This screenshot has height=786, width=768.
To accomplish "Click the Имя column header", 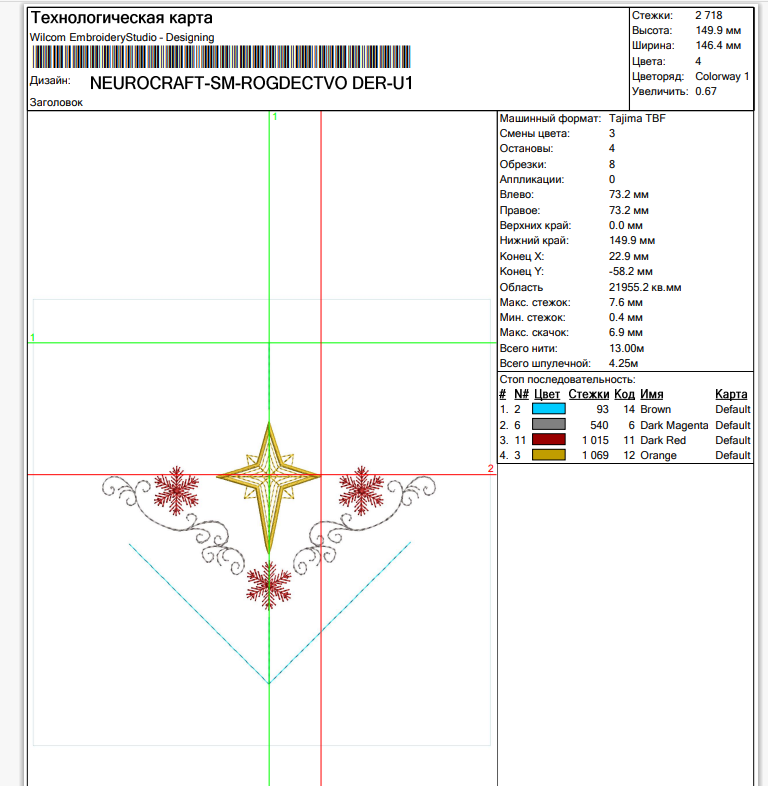I will coord(652,394).
